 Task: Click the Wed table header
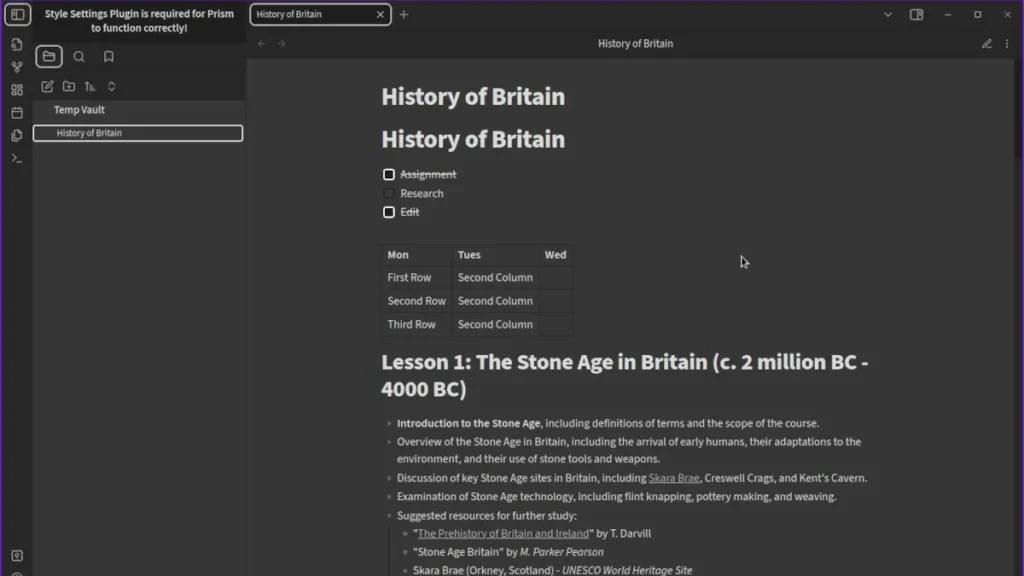coord(555,255)
